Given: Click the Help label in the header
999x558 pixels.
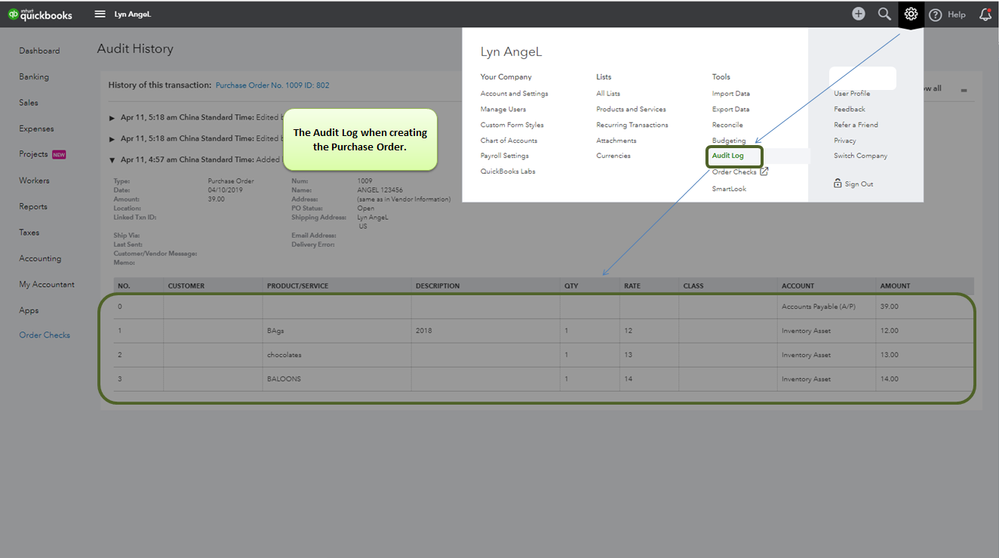Looking at the screenshot, I should 956,15.
